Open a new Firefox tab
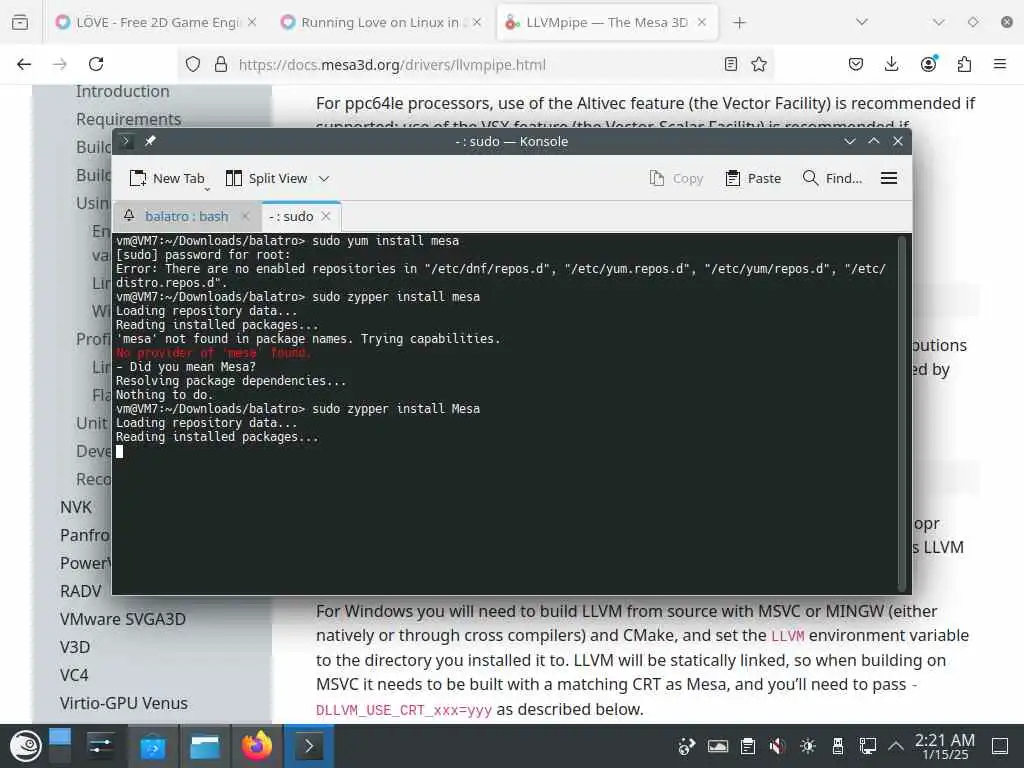This screenshot has width=1024, height=768. (739, 23)
